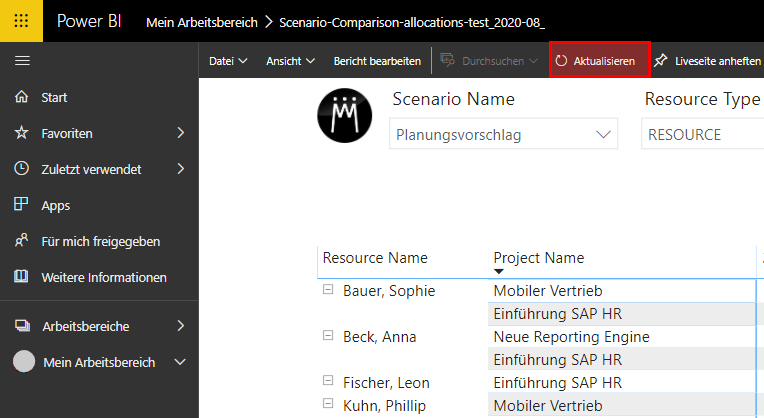Viewport: 764px width, 418px height.
Task: Select the name Fischer, Leon
Action: click(x=386, y=383)
